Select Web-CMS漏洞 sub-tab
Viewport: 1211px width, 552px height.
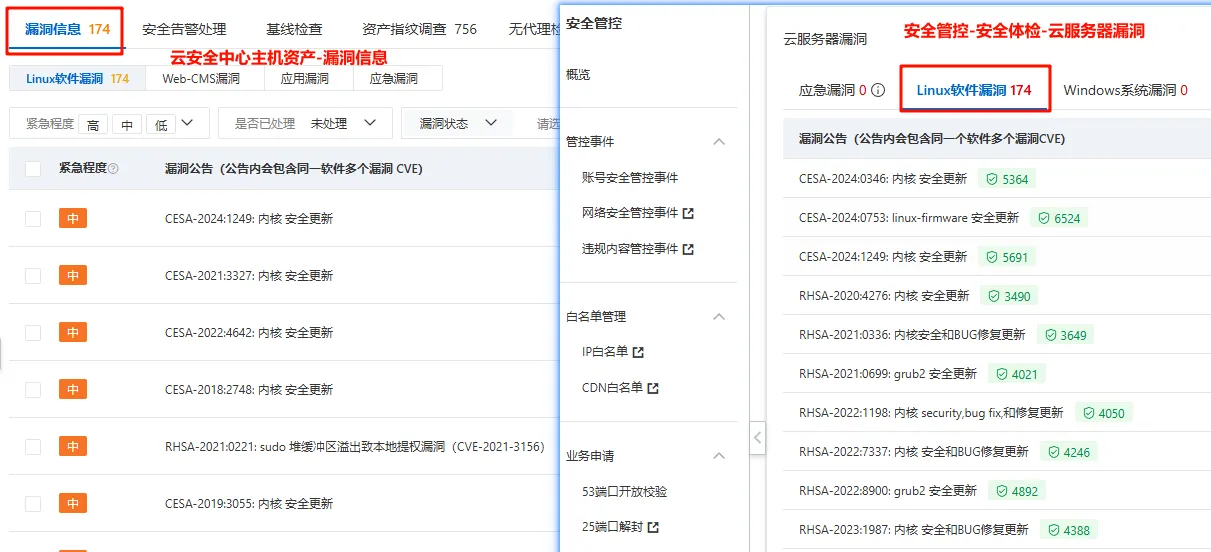tap(201, 78)
